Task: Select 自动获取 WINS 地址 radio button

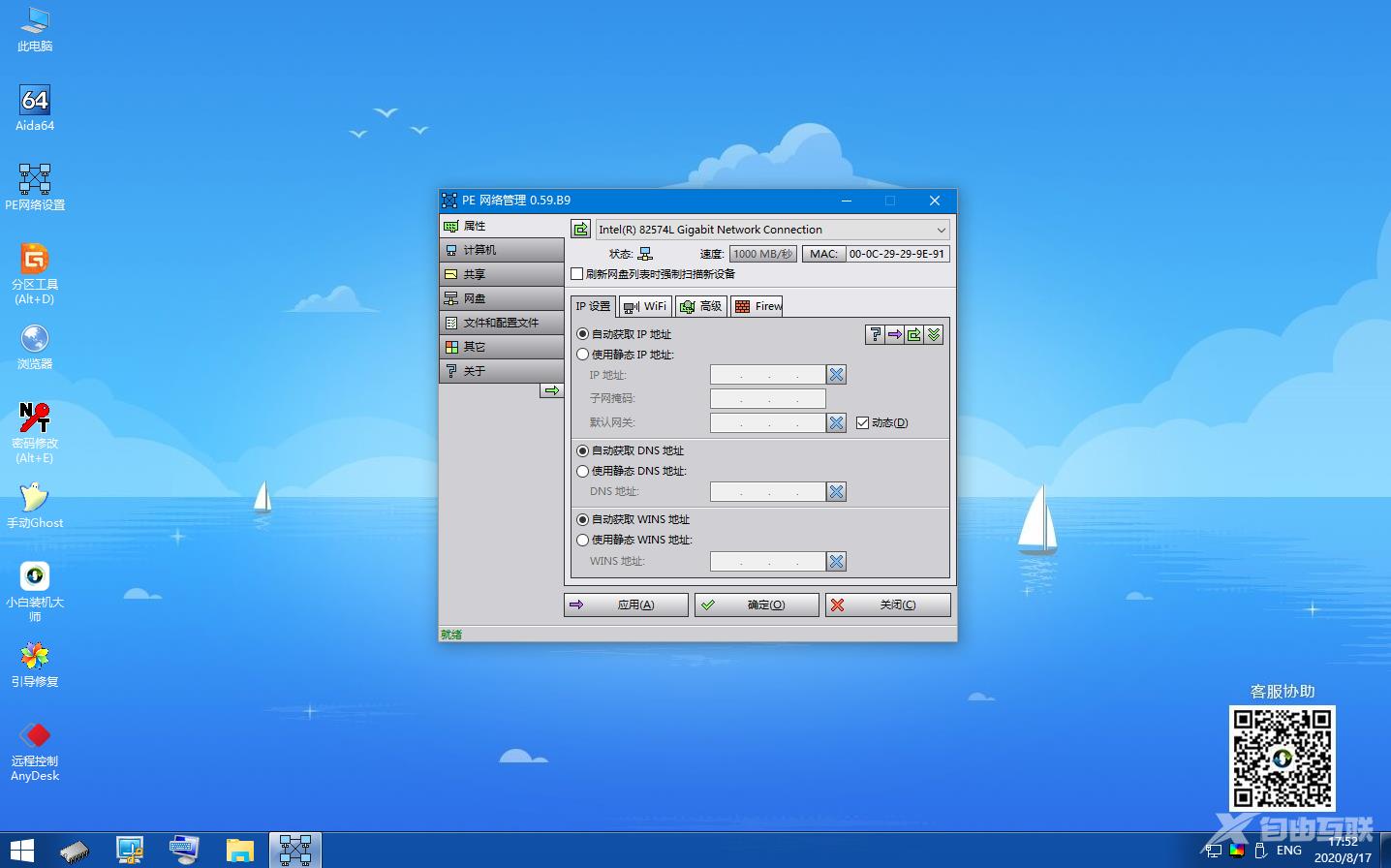Action: (583, 519)
